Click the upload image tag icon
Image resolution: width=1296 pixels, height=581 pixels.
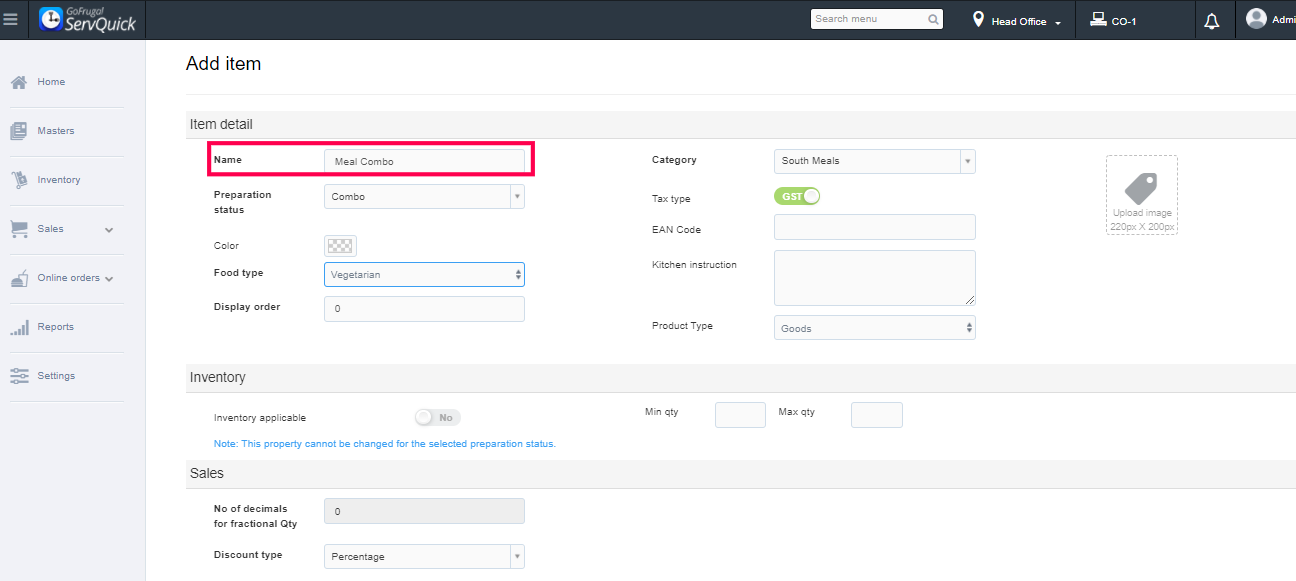point(1141,189)
